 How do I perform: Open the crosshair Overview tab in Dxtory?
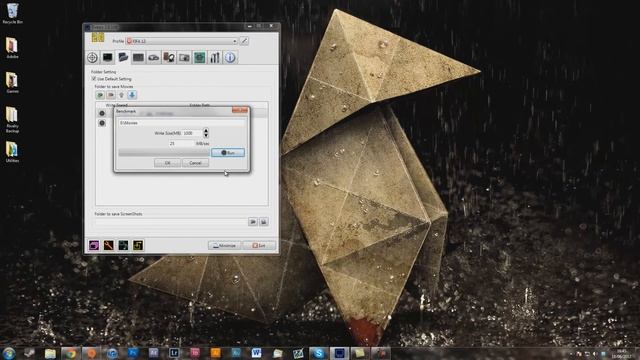pos(93,58)
